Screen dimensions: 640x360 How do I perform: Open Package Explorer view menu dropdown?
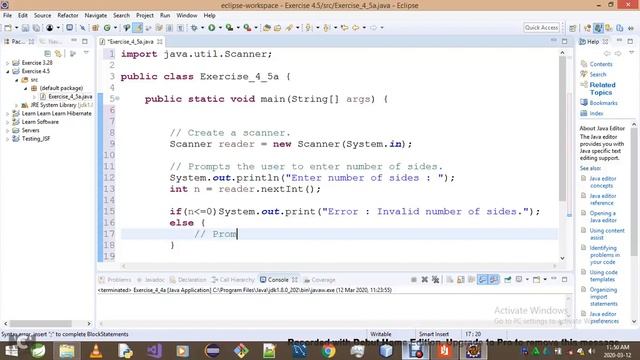click(x=86, y=53)
